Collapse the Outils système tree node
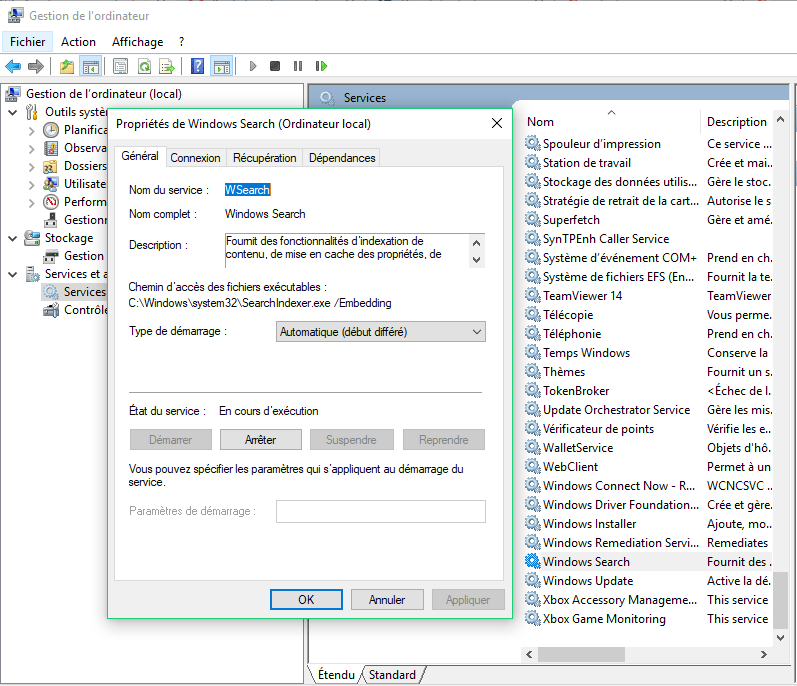The width and height of the screenshot is (797, 686). pyautogui.click(x=12, y=112)
